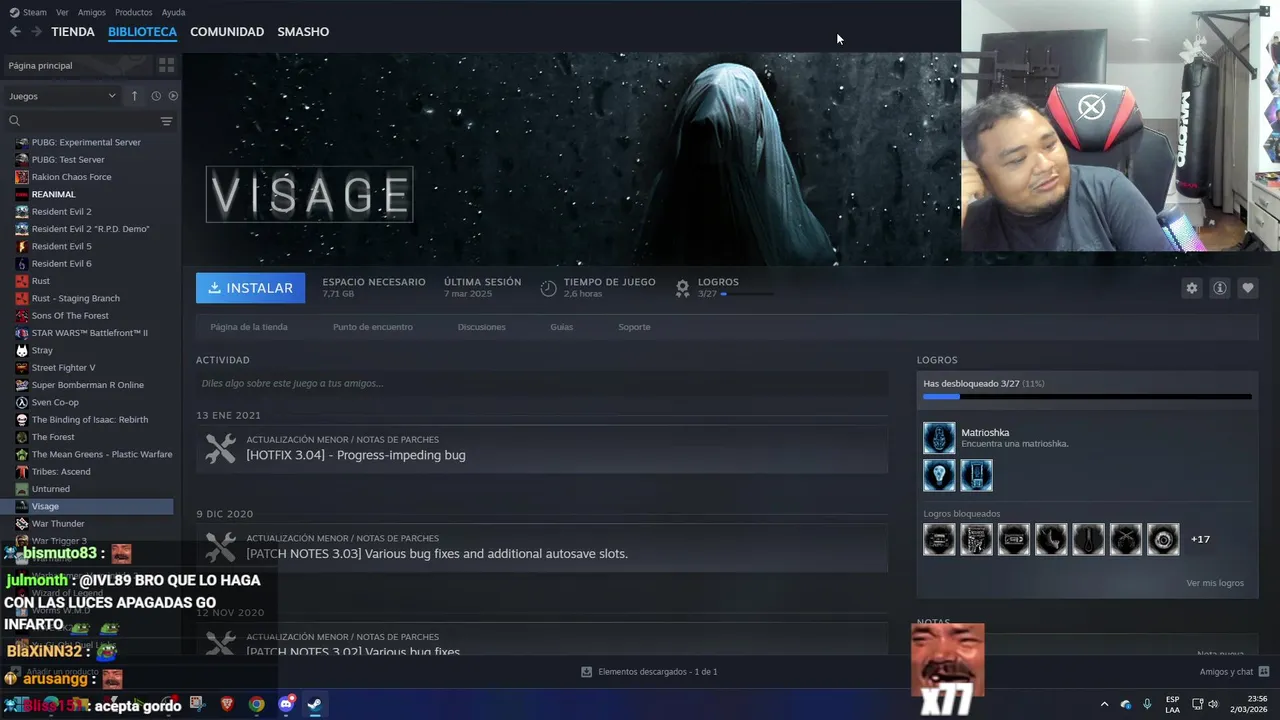Click the achievements progress bar in Logros panel
Image resolution: width=1280 pixels, height=720 pixels.
(1087, 397)
